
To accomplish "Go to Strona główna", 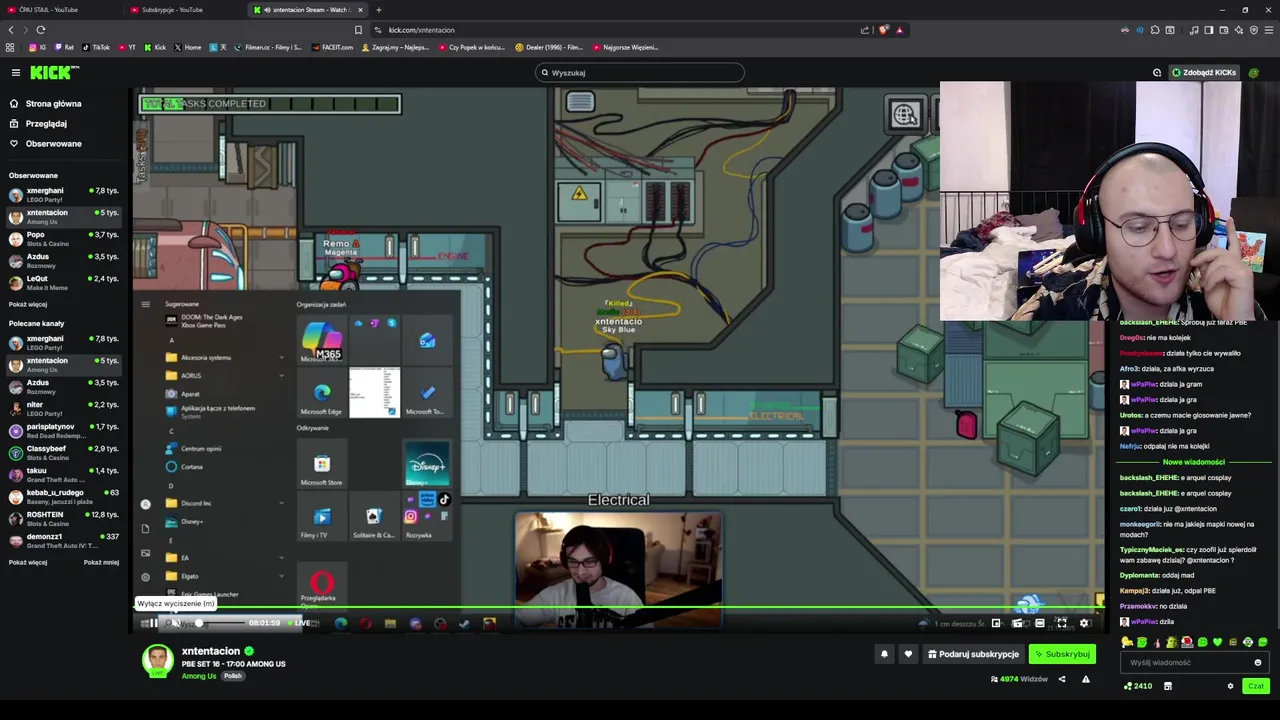I will coord(53,104).
